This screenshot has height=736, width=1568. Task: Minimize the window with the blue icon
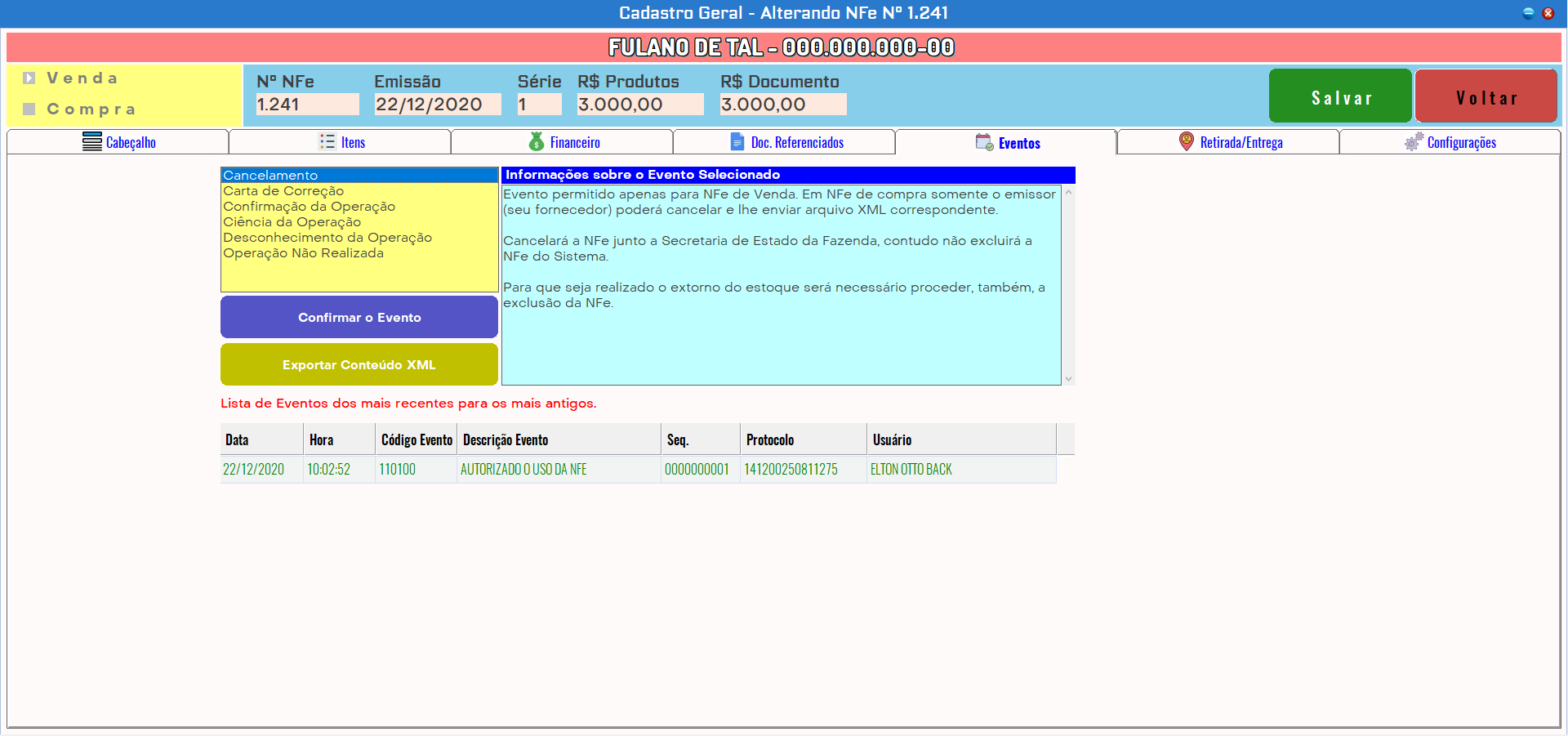pyautogui.click(x=1528, y=13)
